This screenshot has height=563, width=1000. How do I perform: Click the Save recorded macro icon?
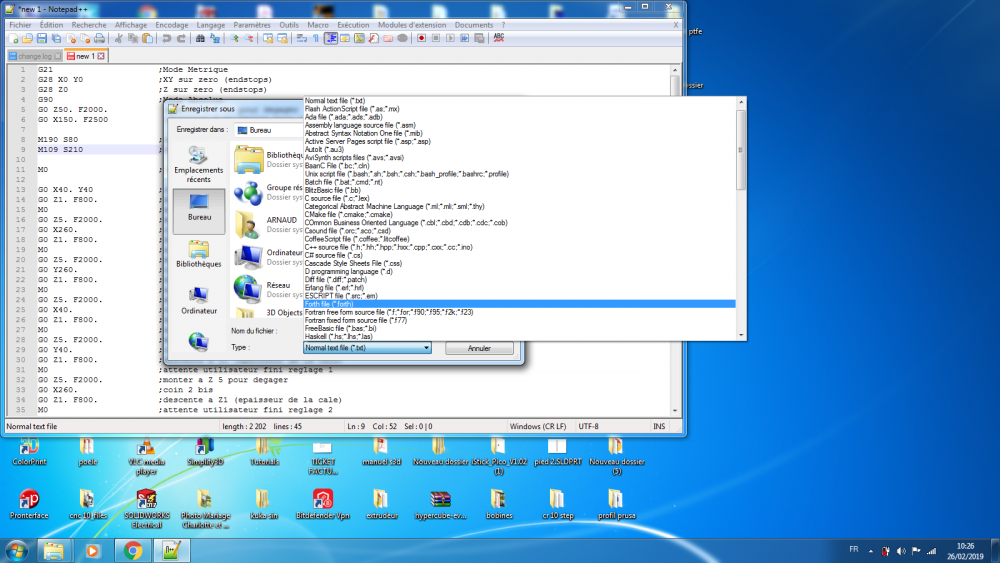coord(479,38)
